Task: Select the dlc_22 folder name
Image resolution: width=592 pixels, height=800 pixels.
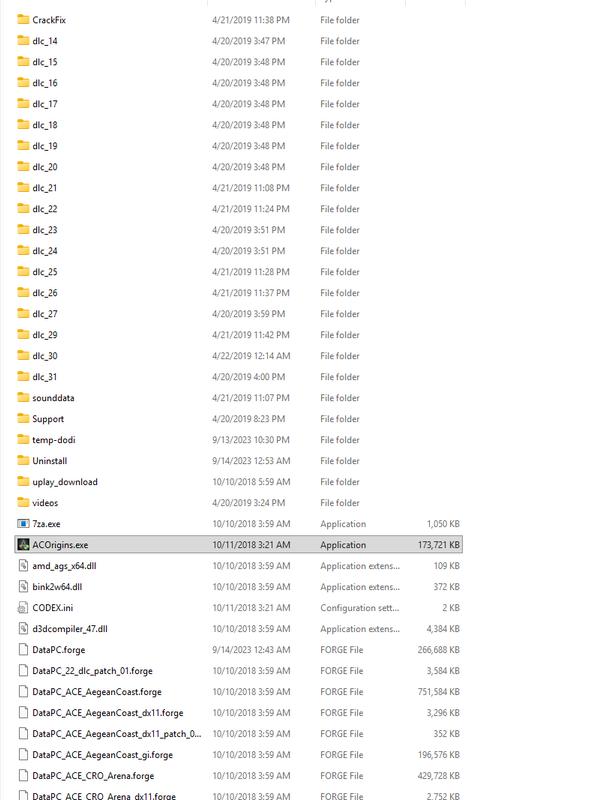Action: tap(45, 209)
